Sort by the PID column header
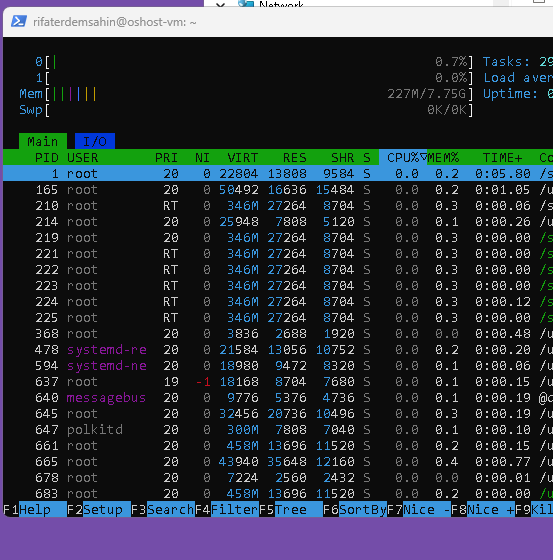Viewport: 553px width, 560px height. (x=46, y=157)
